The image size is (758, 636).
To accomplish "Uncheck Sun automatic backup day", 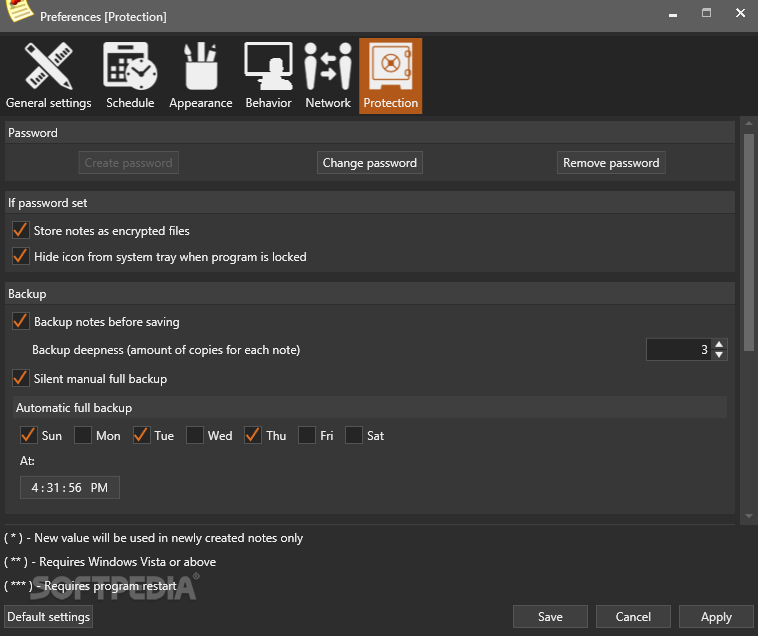I will coord(29,435).
